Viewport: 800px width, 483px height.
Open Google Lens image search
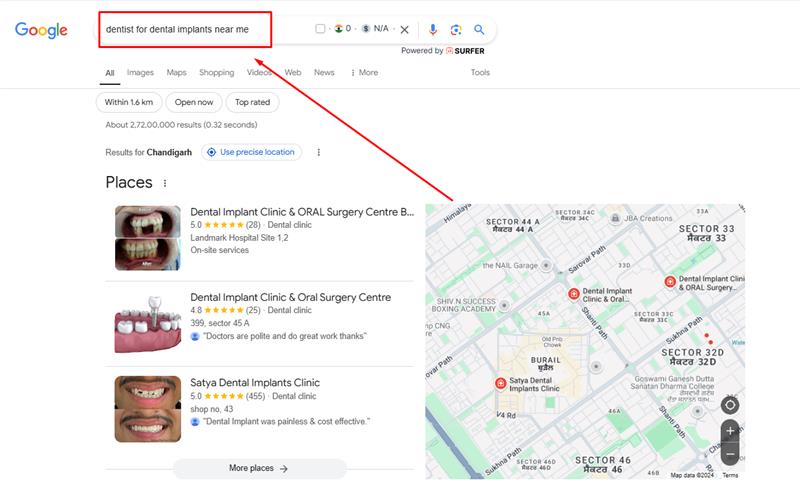[x=456, y=30]
